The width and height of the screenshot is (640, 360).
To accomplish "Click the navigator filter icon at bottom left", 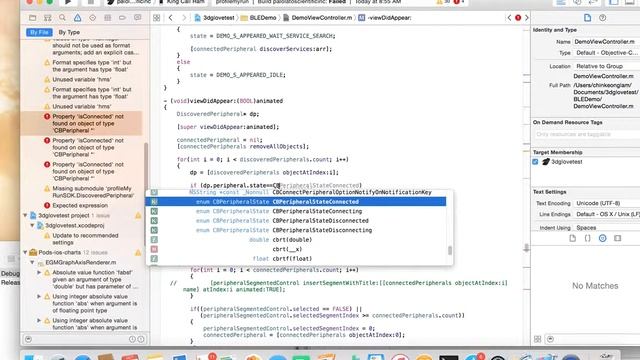I will pyautogui.click(x=28, y=339).
